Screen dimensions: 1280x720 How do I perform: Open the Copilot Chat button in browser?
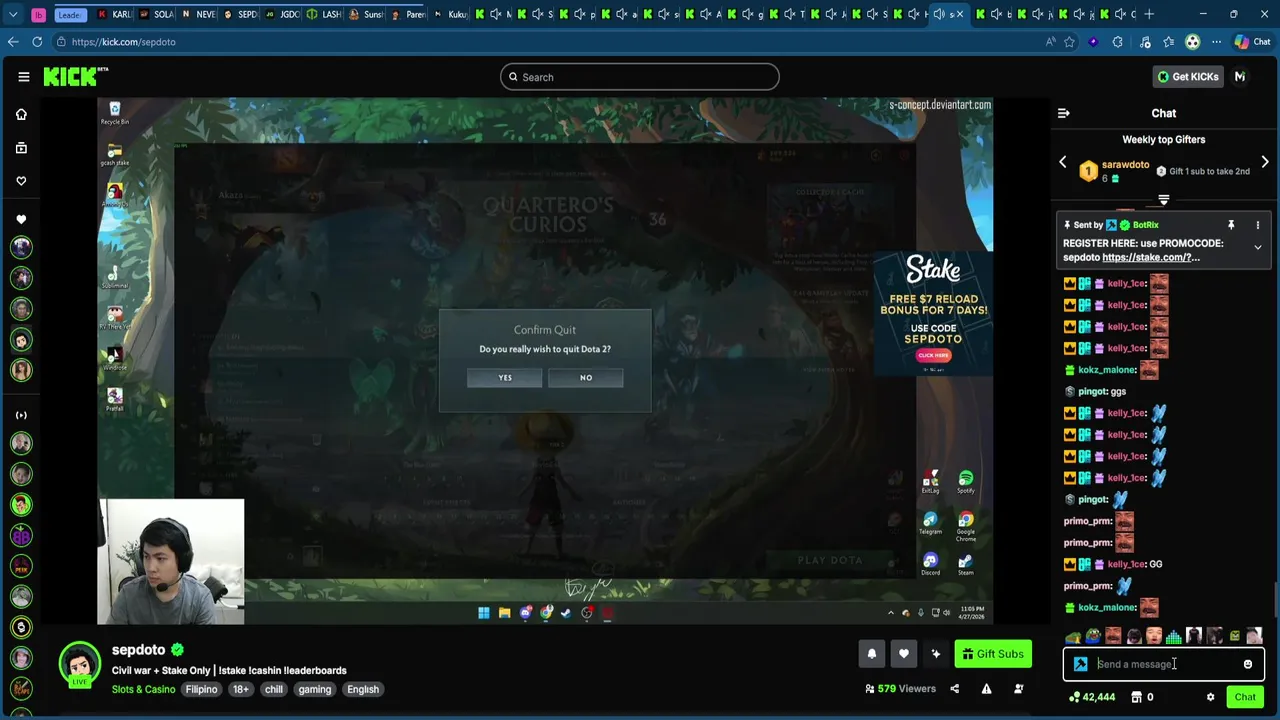tap(1254, 42)
